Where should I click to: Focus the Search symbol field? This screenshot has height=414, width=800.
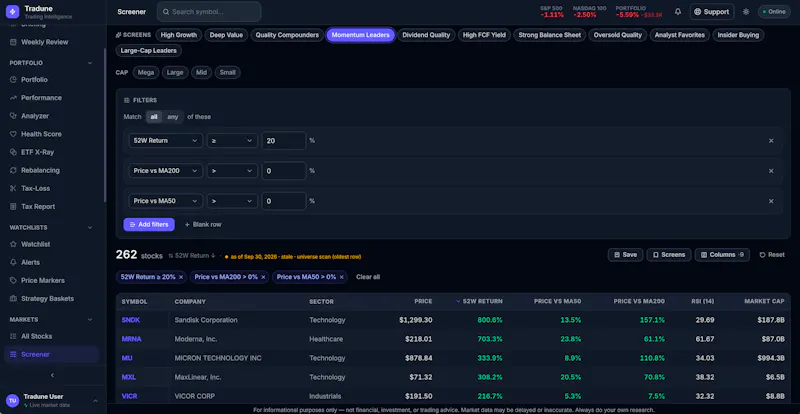click(x=209, y=12)
